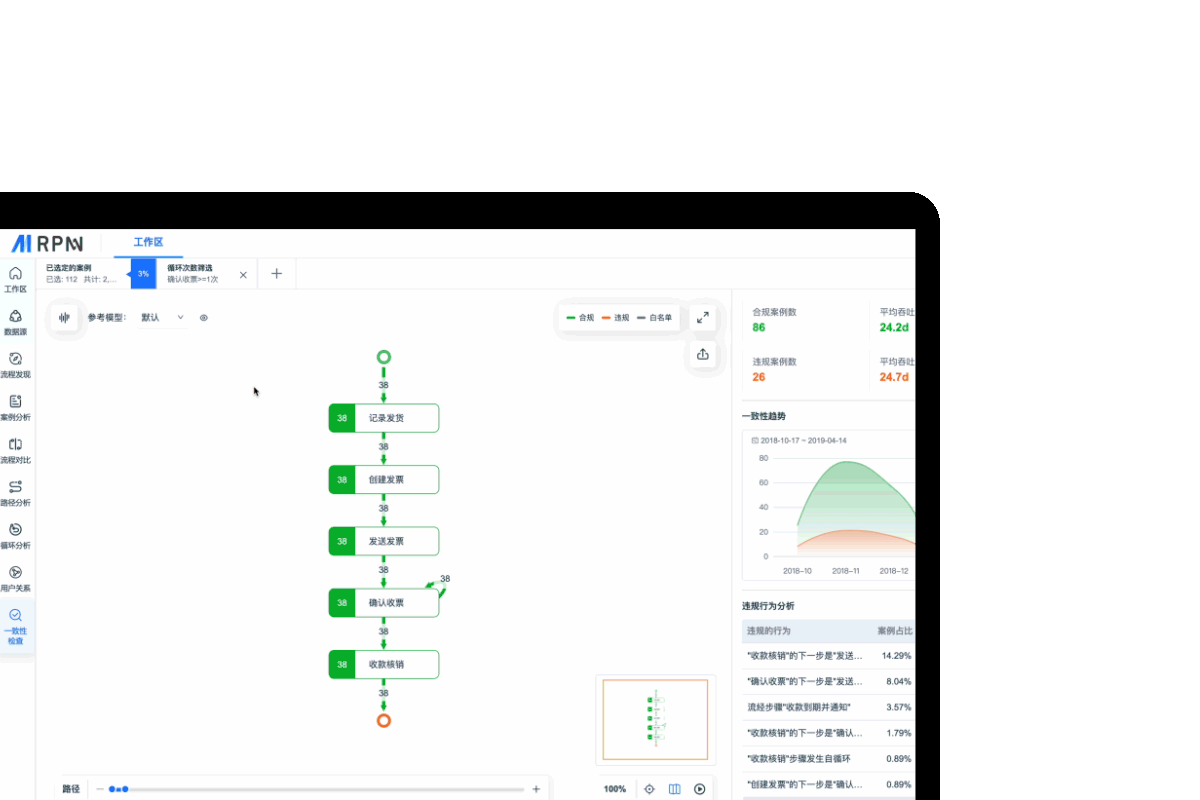Toggle the reference model eye icon
The width and height of the screenshot is (1200, 800).
(204, 318)
